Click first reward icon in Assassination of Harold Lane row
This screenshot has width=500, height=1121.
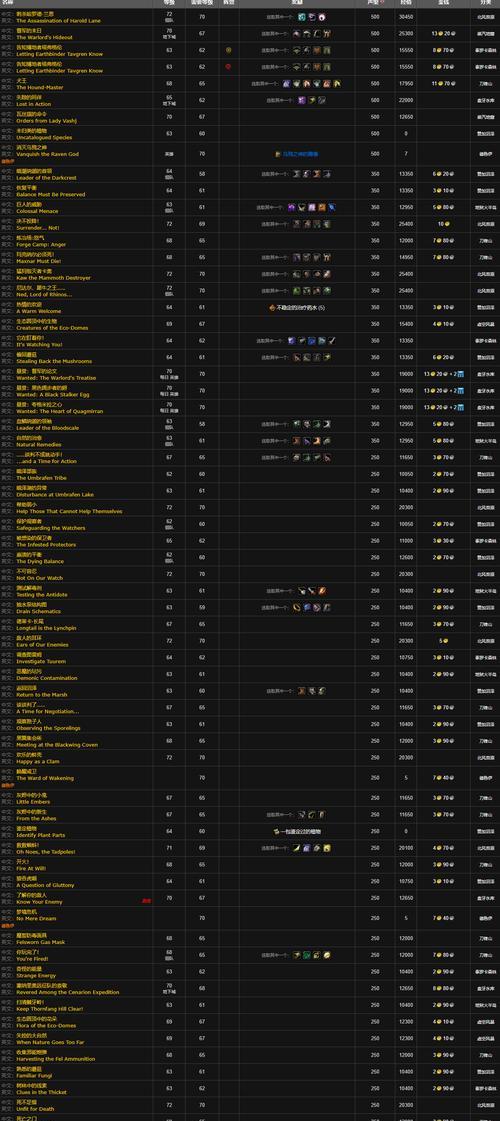(302, 16)
